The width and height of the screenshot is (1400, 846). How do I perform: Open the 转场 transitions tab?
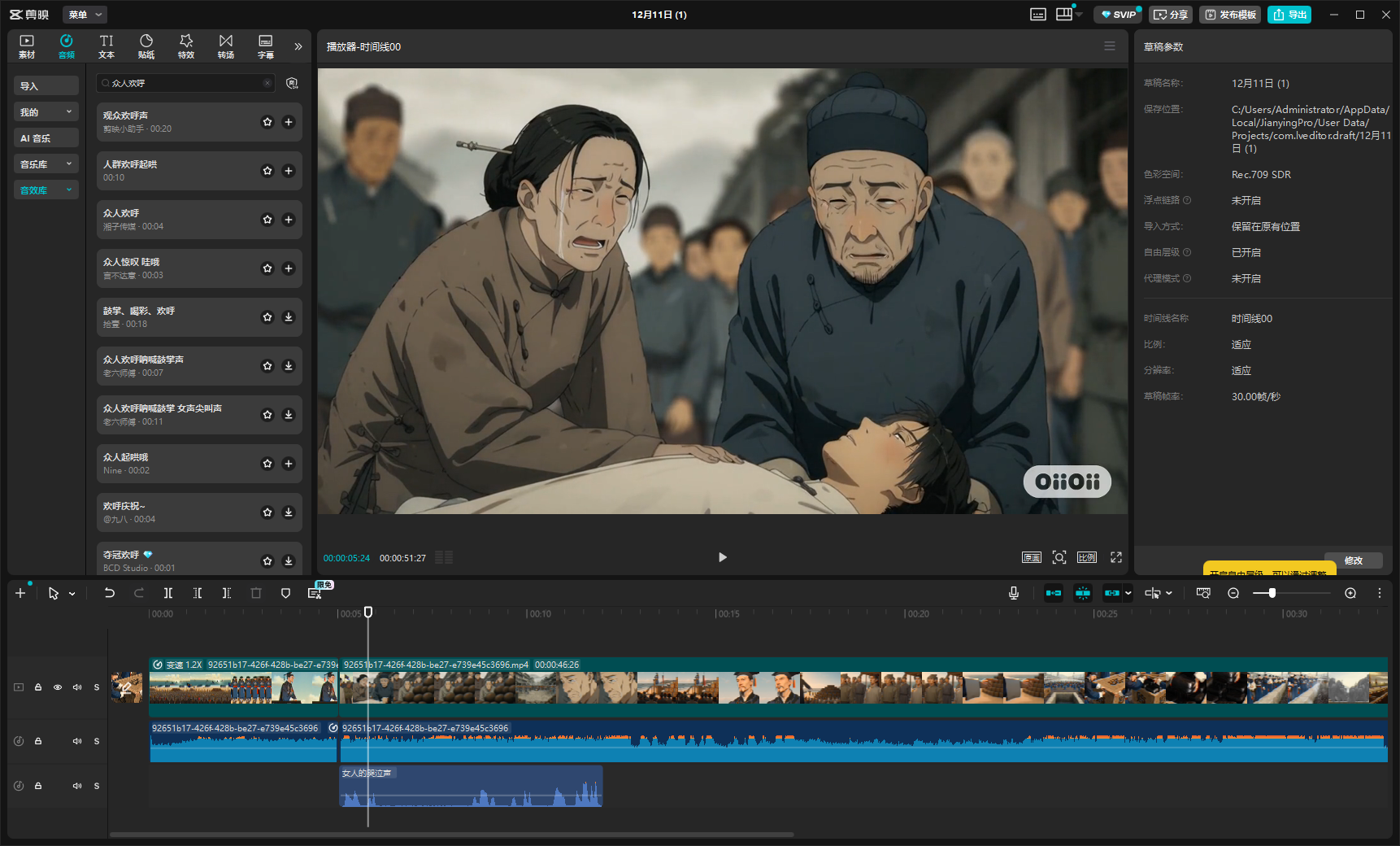pyautogui.click(x=226, y=46)
